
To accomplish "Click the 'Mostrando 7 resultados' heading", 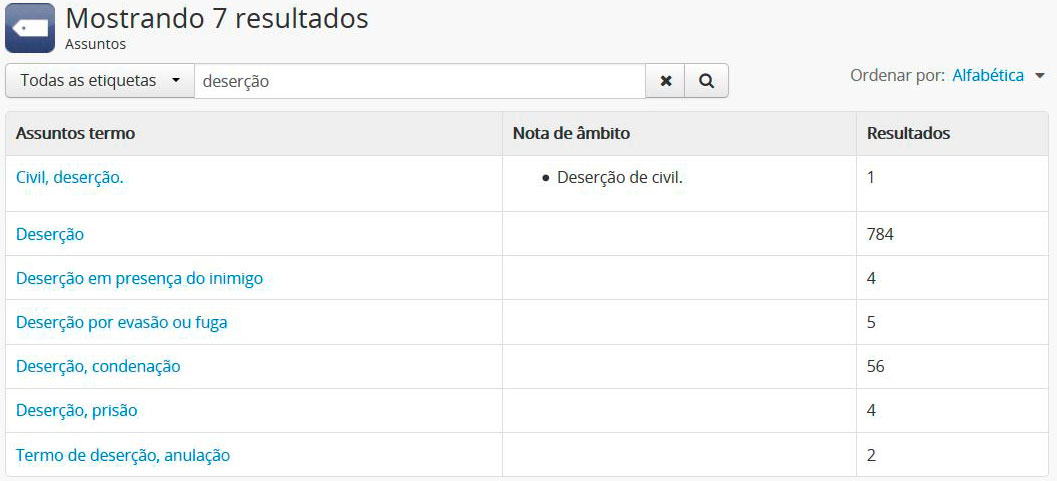I will [x=217, y=18].
